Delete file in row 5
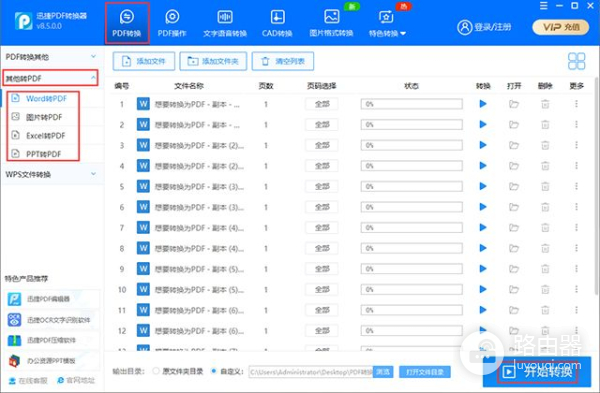The height and width of the screenshot is (393, 600). coord(545,186)
